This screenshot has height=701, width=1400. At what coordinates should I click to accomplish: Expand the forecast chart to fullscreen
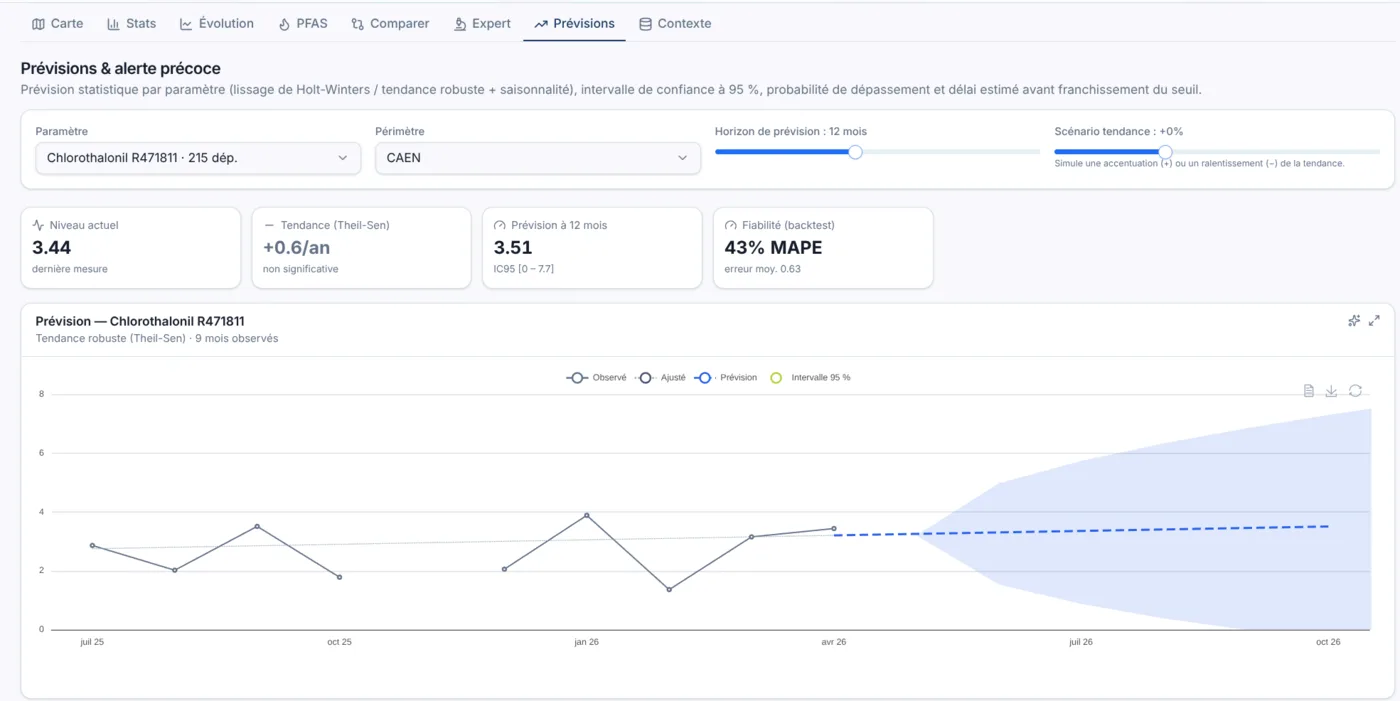(x=1374, y=321)
